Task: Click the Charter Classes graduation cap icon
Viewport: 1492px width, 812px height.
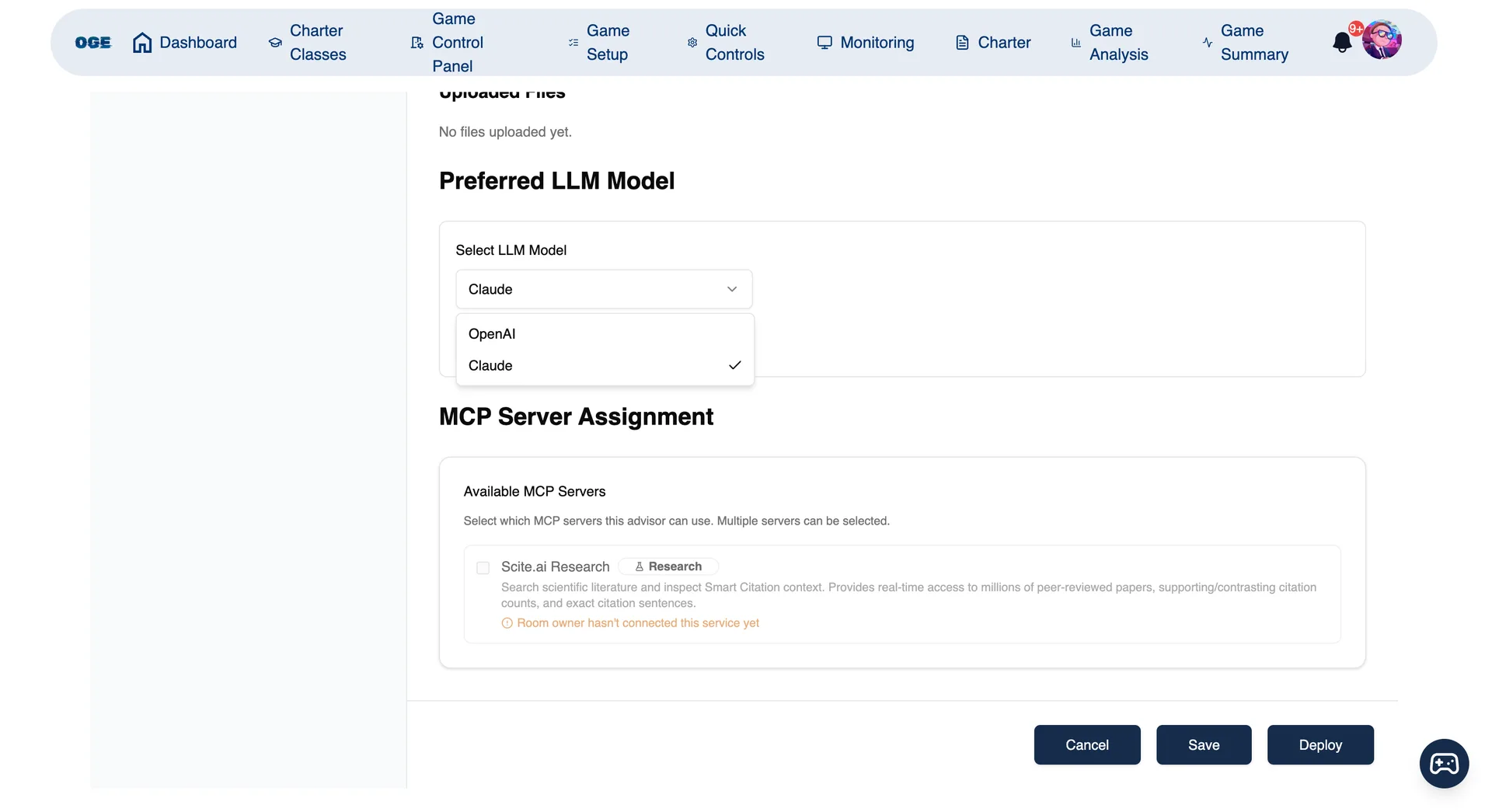Action: 275,43
